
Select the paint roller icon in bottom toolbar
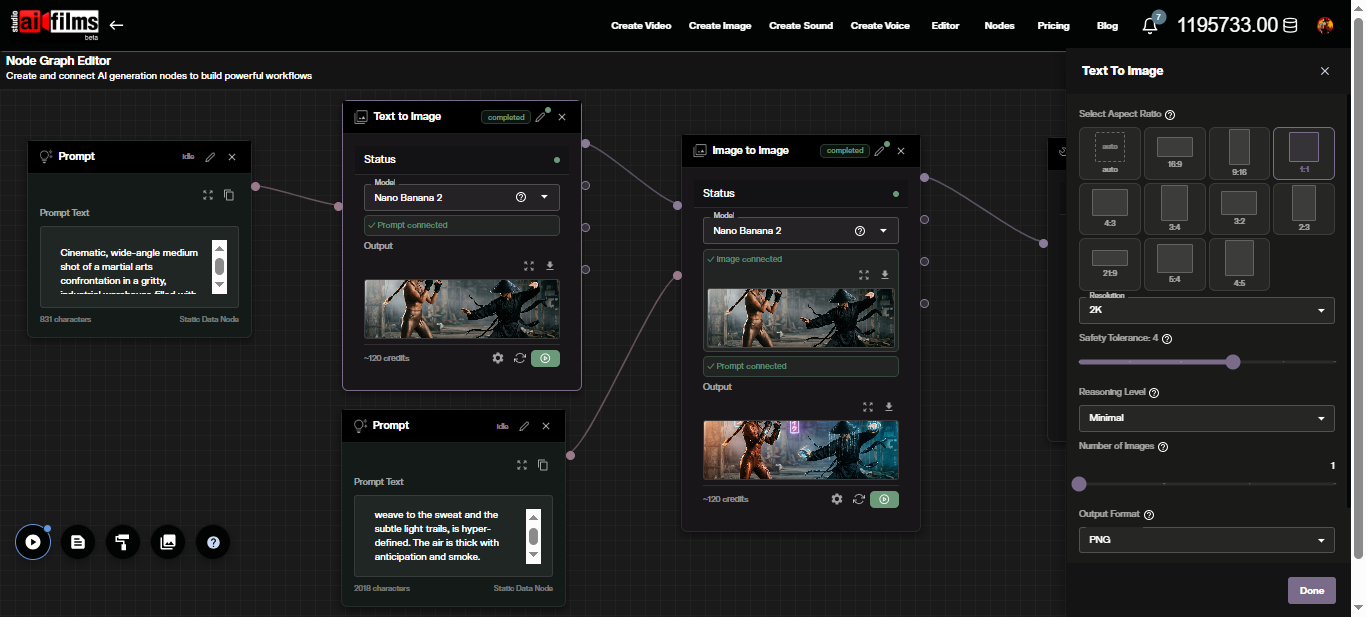point(123,542)
